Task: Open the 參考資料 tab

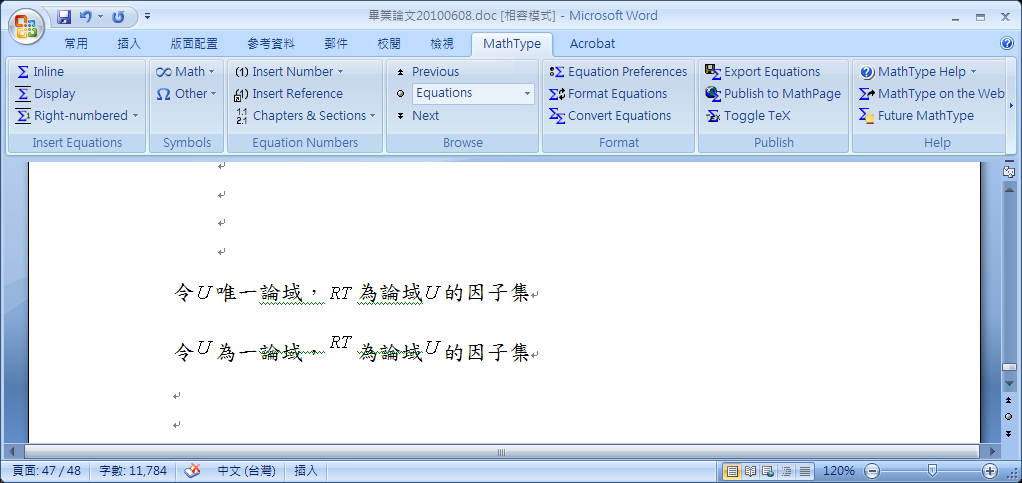Action: (x=271, y=44)
